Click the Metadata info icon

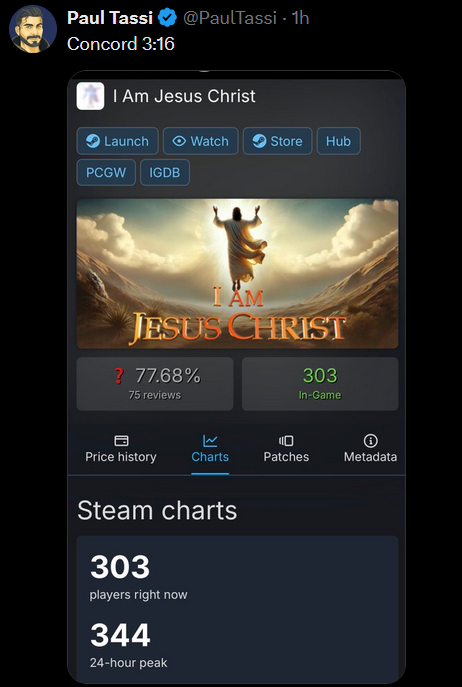click(x=370, y=440)
